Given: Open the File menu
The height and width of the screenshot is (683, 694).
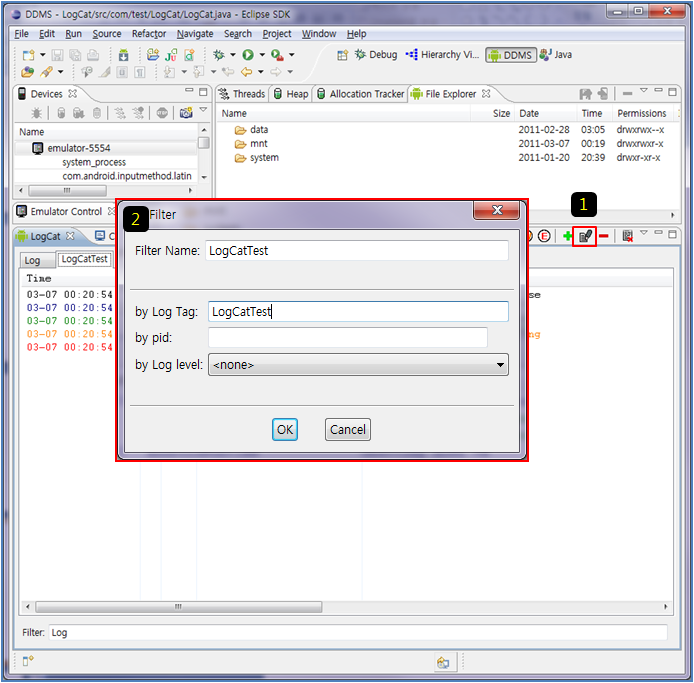Looking at the screenshot, I should tap(21, 34).
